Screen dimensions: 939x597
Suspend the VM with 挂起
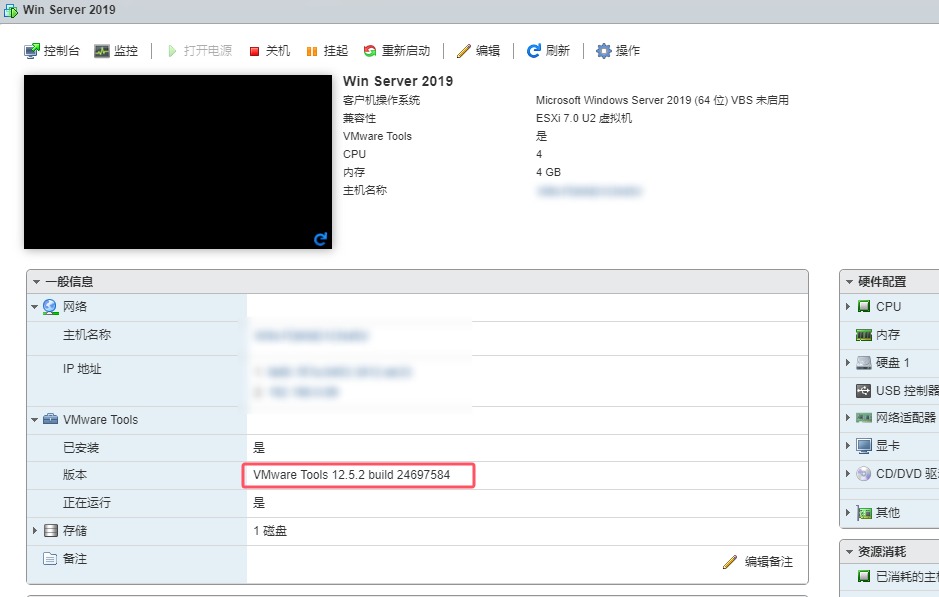tap(326, 51)
